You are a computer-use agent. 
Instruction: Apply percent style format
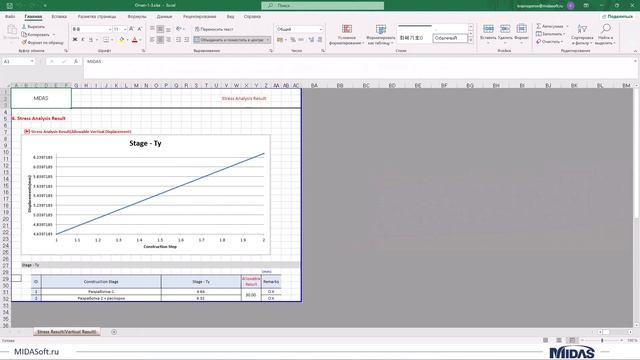coord(293,40)
